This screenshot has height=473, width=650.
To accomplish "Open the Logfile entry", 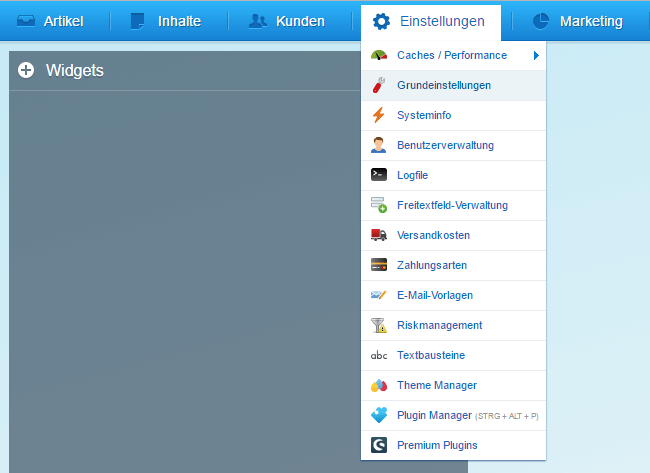I will pyautogui.click(x=454, y=175).
